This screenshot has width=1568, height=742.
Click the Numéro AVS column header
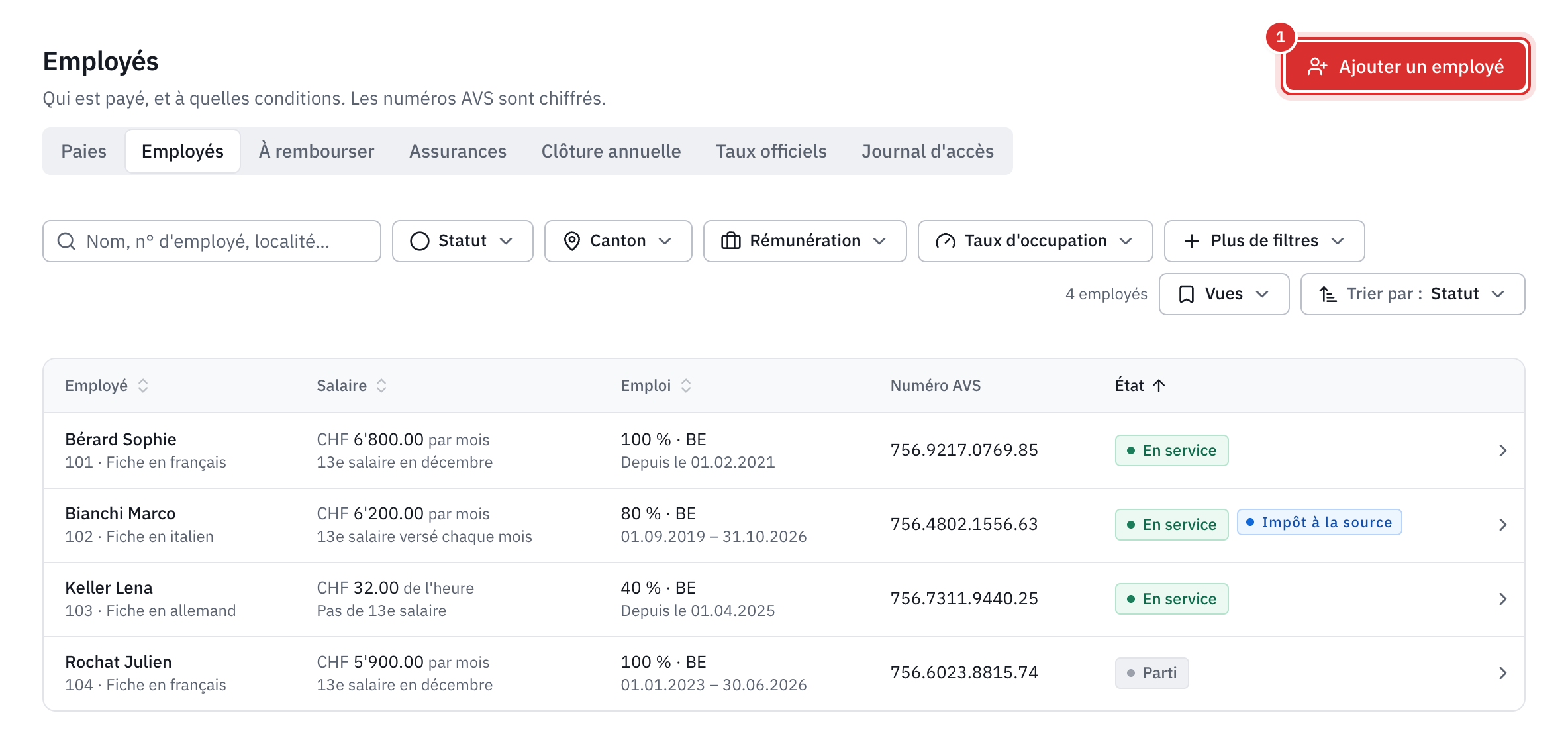tap(936, 386)
